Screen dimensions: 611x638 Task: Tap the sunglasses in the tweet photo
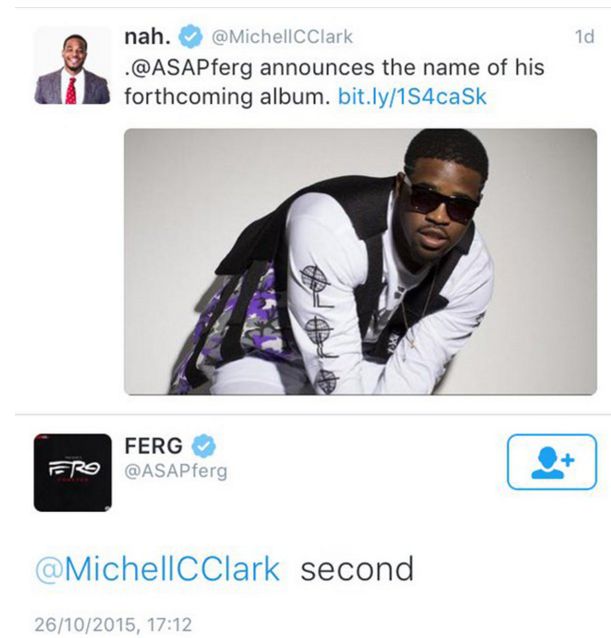point(444,202)
